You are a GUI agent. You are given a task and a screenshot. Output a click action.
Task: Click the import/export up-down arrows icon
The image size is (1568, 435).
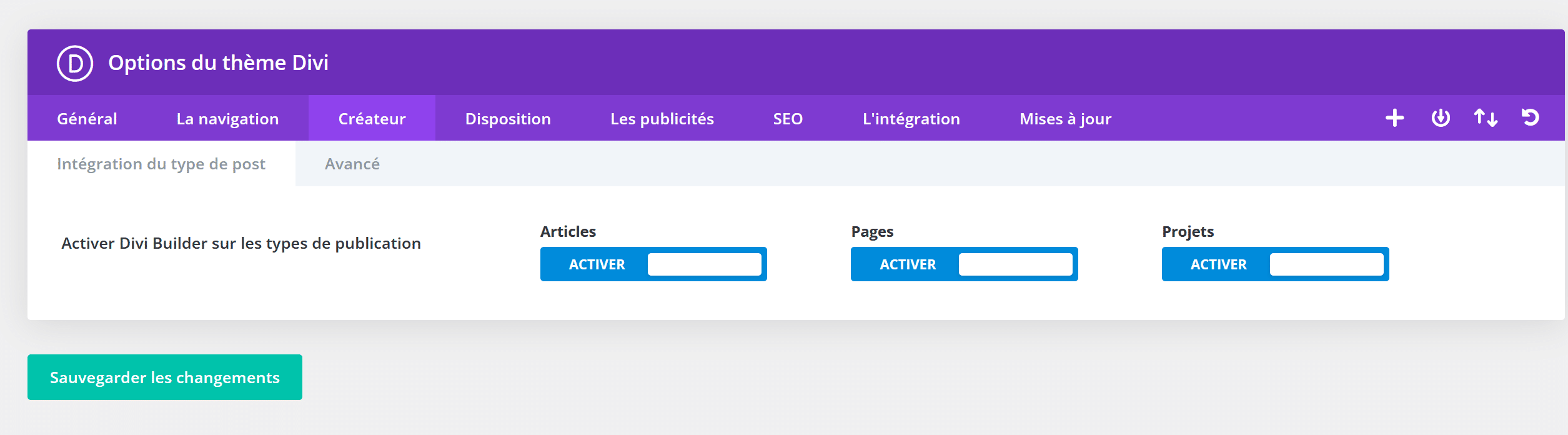click(1486, 117)
